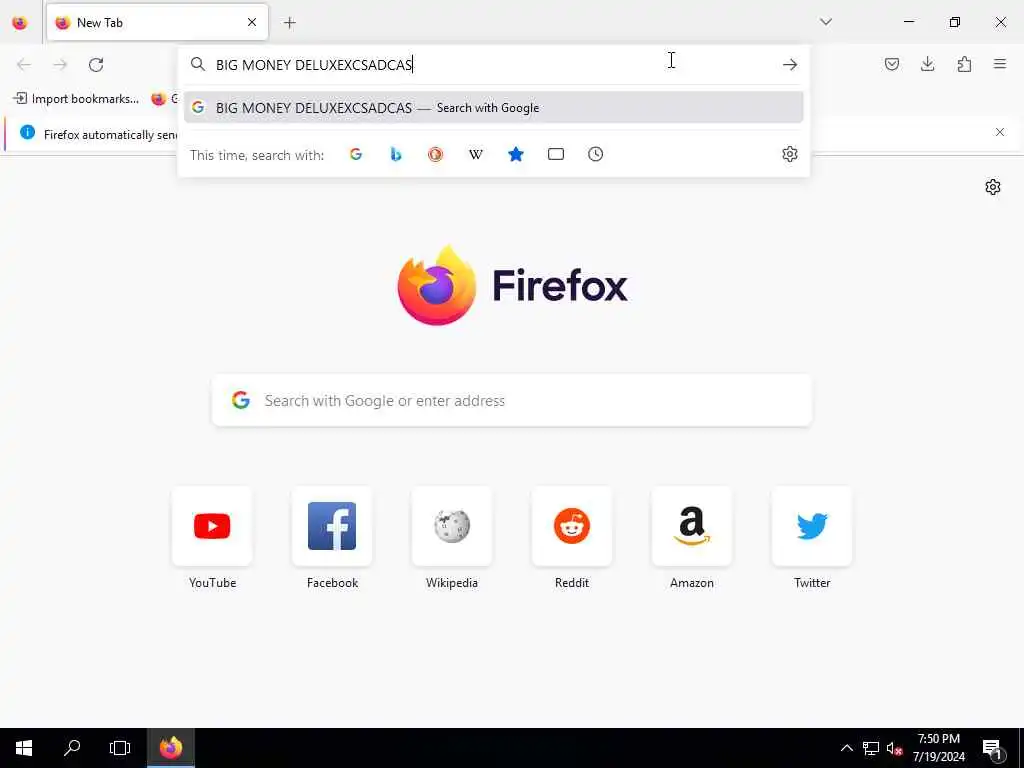Viewport: 1024px width, 768px height.
Task: Select the Search with Google suggestion
Action: (493, 108)
